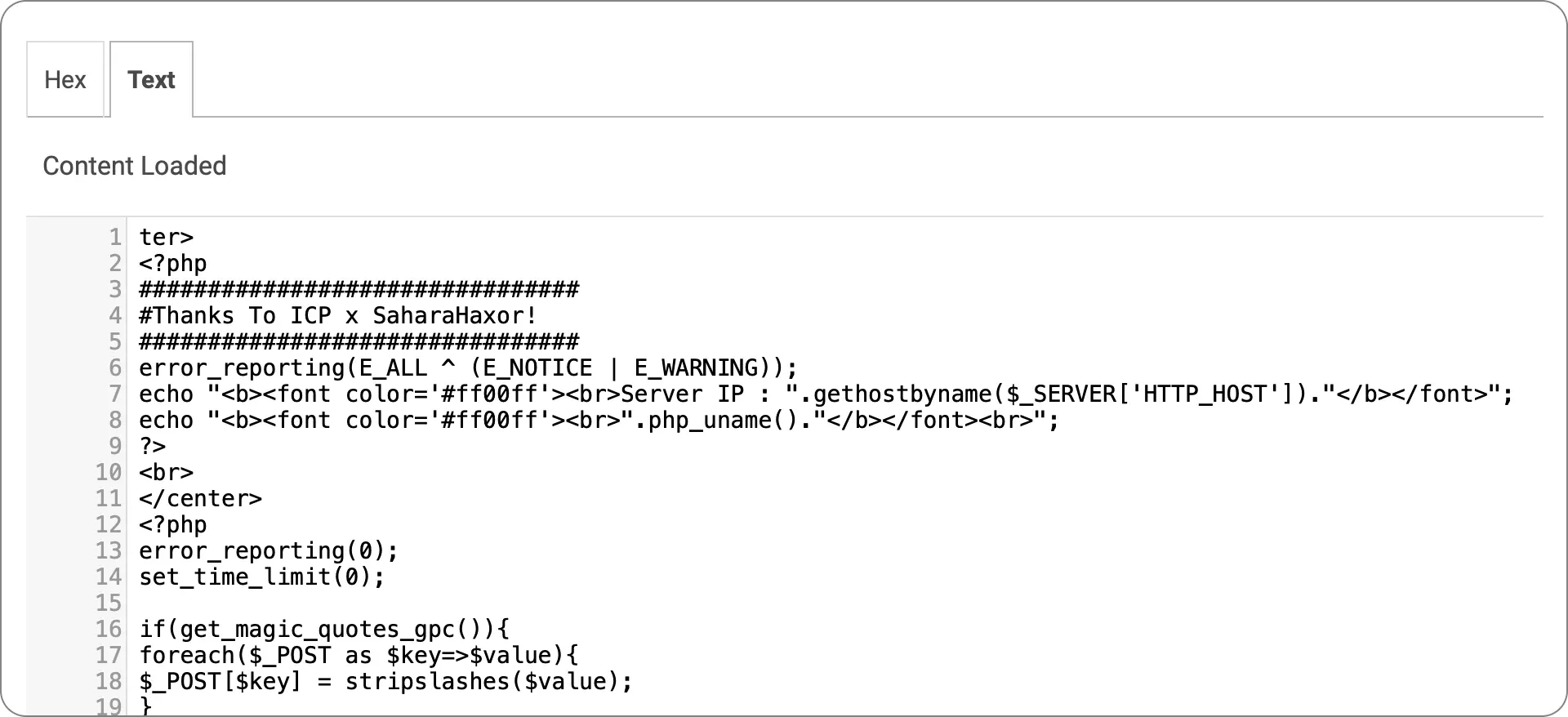This screenshot has height=717, width=1568.
Task: Click line number 9 in gutter
Action: tap(115, 447)
